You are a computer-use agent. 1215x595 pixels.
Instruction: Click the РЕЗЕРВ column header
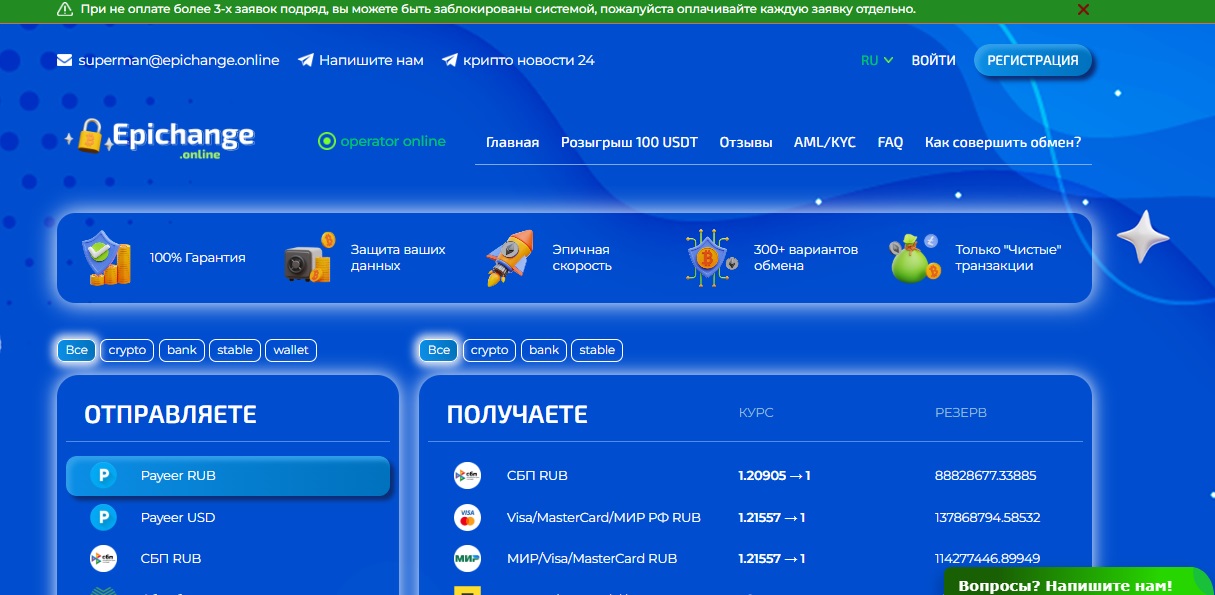tap(961, 413)
